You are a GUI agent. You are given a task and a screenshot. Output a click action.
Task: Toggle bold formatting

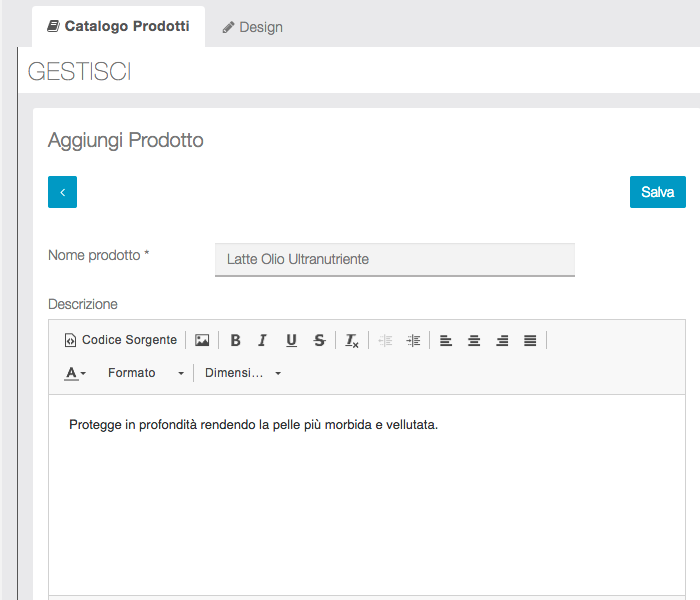[x=236, y=340]
